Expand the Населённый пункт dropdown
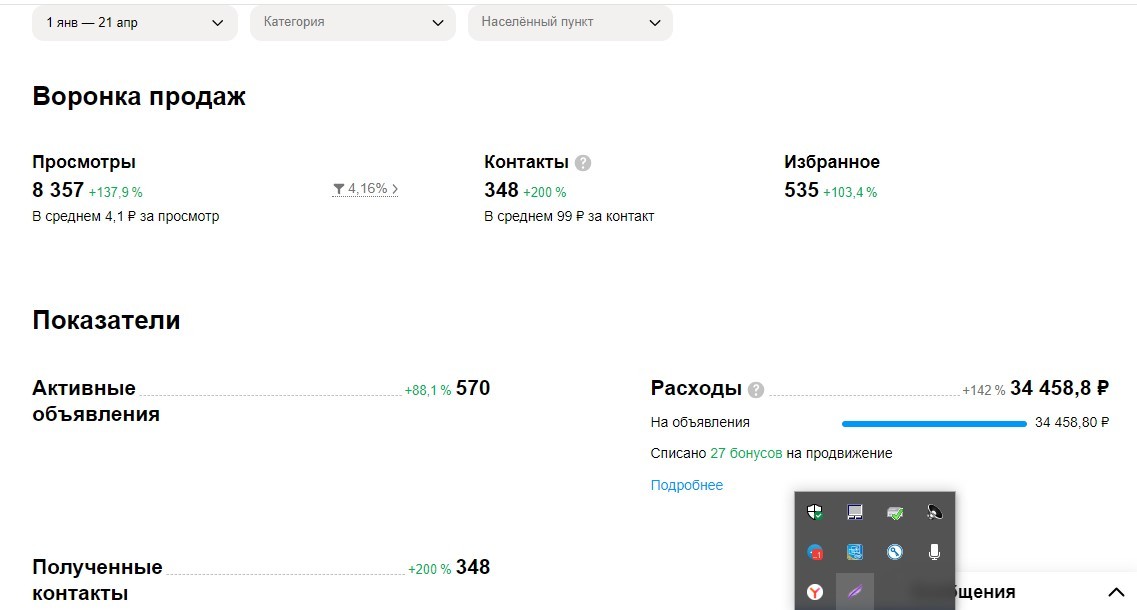Viewport: 1137px width, 610px height. pos(570,22)
